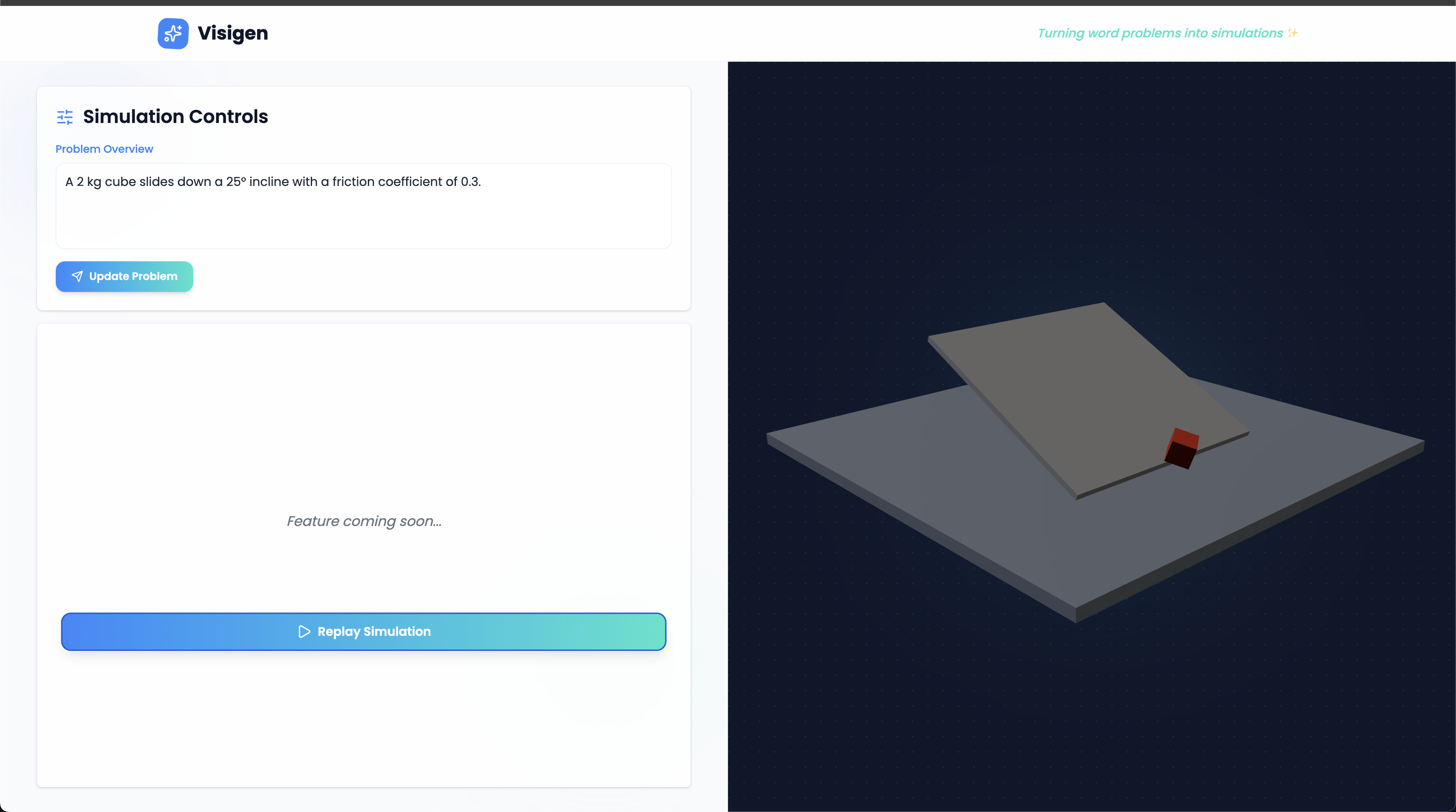Click the Simulation Controls heading
Image resolution: width=1456 pixels, height=812 pixels.
tap(175, 117)
